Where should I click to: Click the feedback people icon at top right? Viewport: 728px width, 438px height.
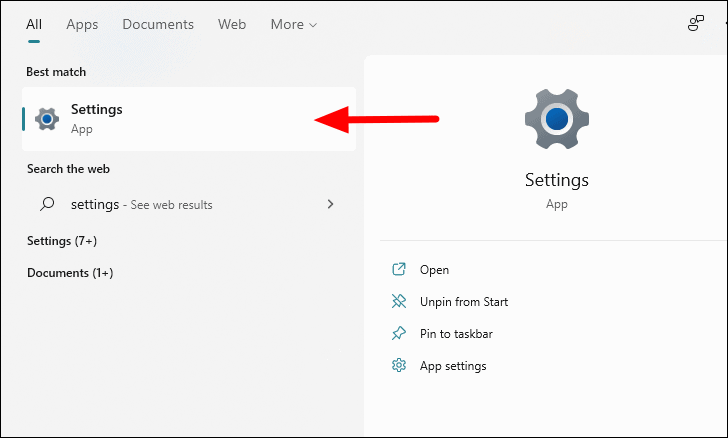[x=695, y=23]
